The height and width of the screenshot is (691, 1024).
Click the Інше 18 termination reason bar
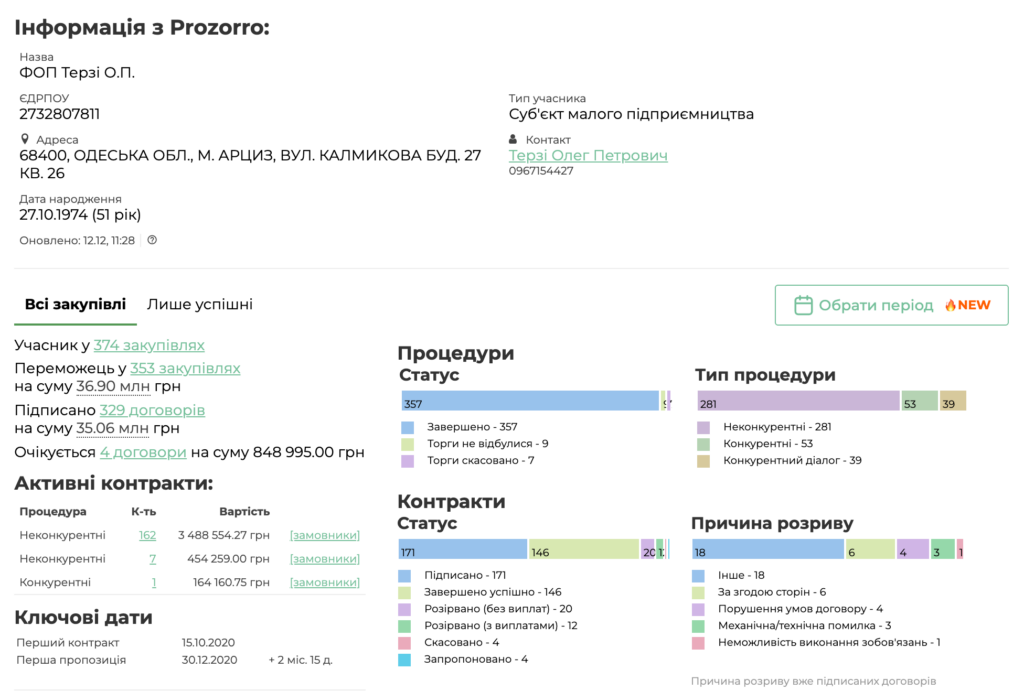click(x=768, y=550)
